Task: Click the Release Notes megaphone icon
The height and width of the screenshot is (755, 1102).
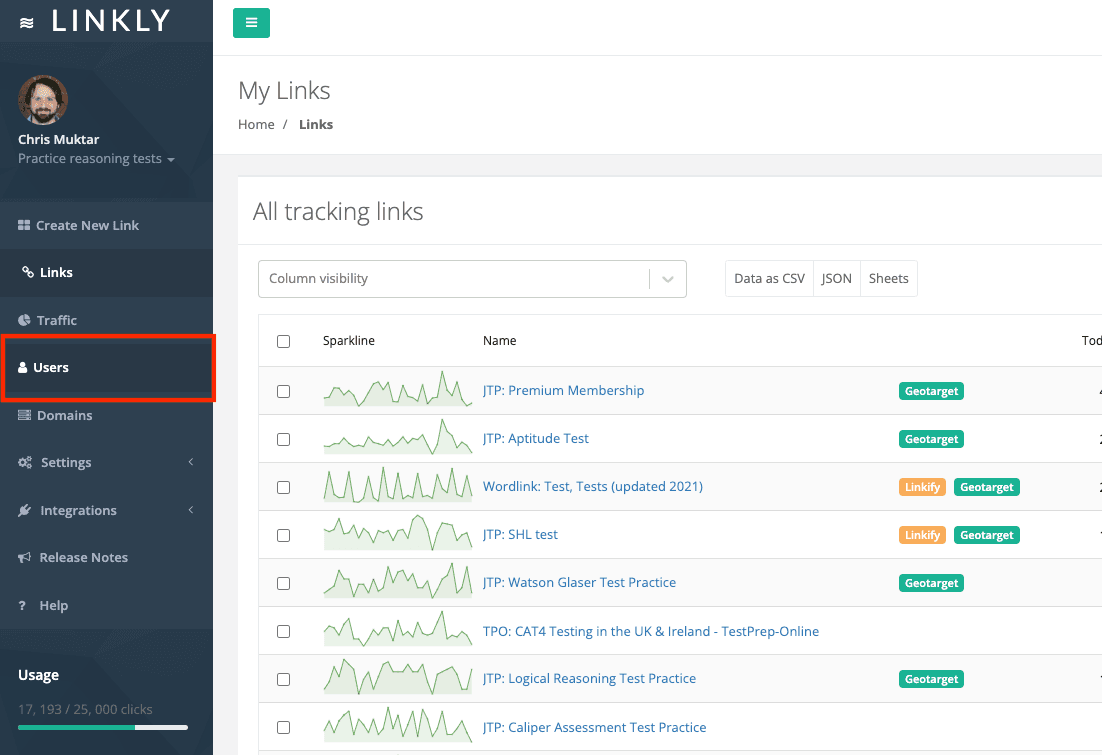Action: coord(24,557)
